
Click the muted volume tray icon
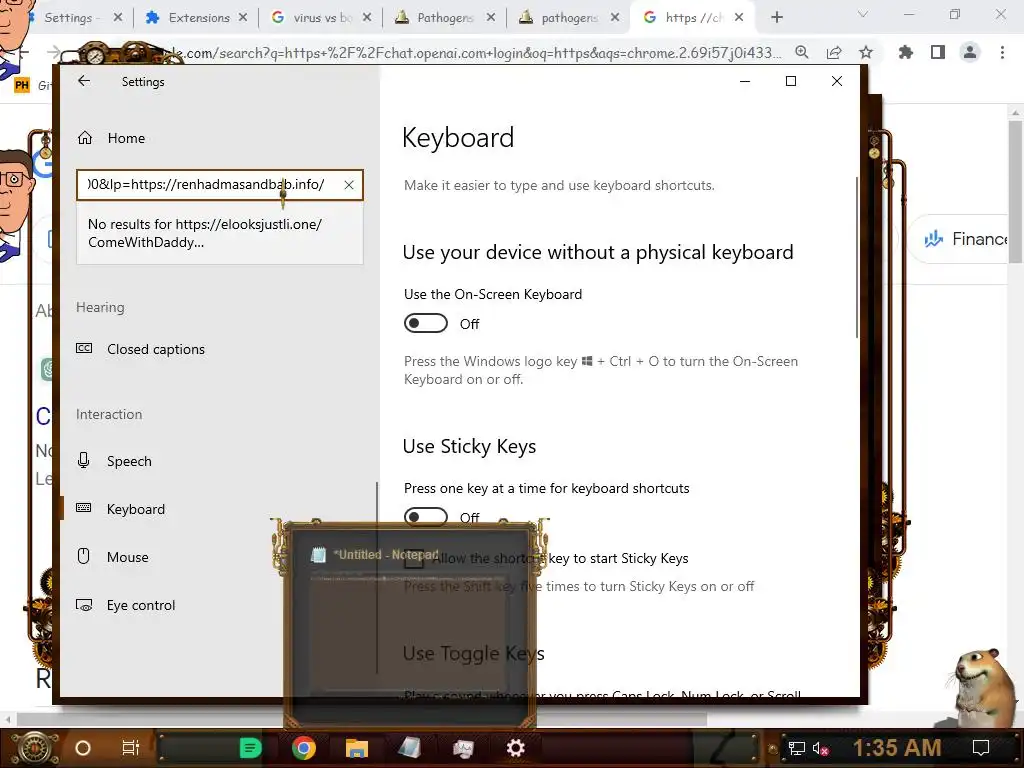[x=821, y=748]
